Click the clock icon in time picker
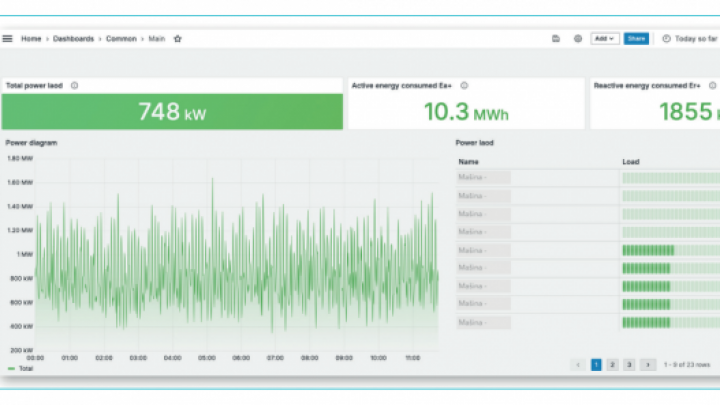720x405 pixels. [666, 38]
